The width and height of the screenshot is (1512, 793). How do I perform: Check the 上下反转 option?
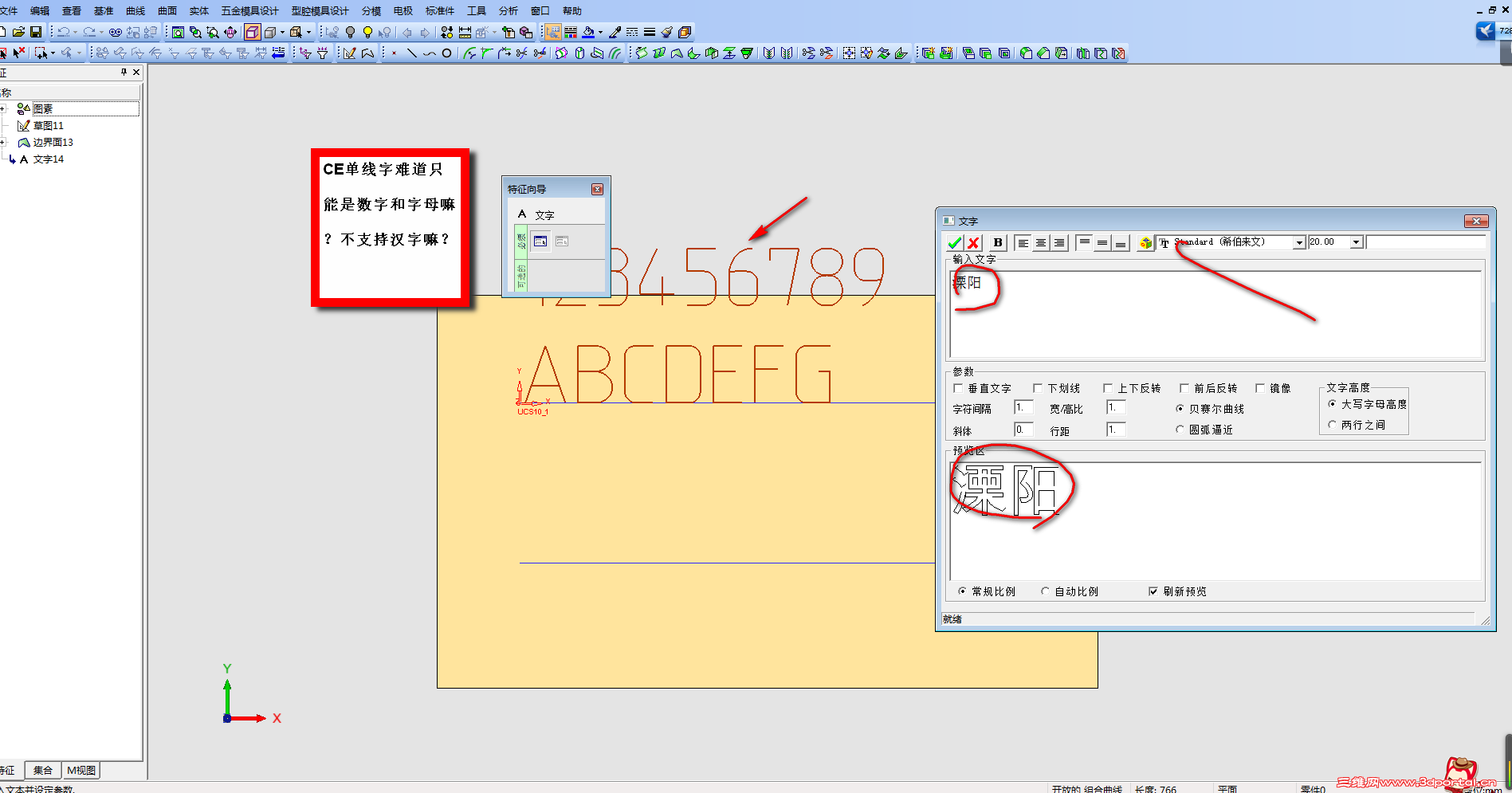(x=1108, y=388)
